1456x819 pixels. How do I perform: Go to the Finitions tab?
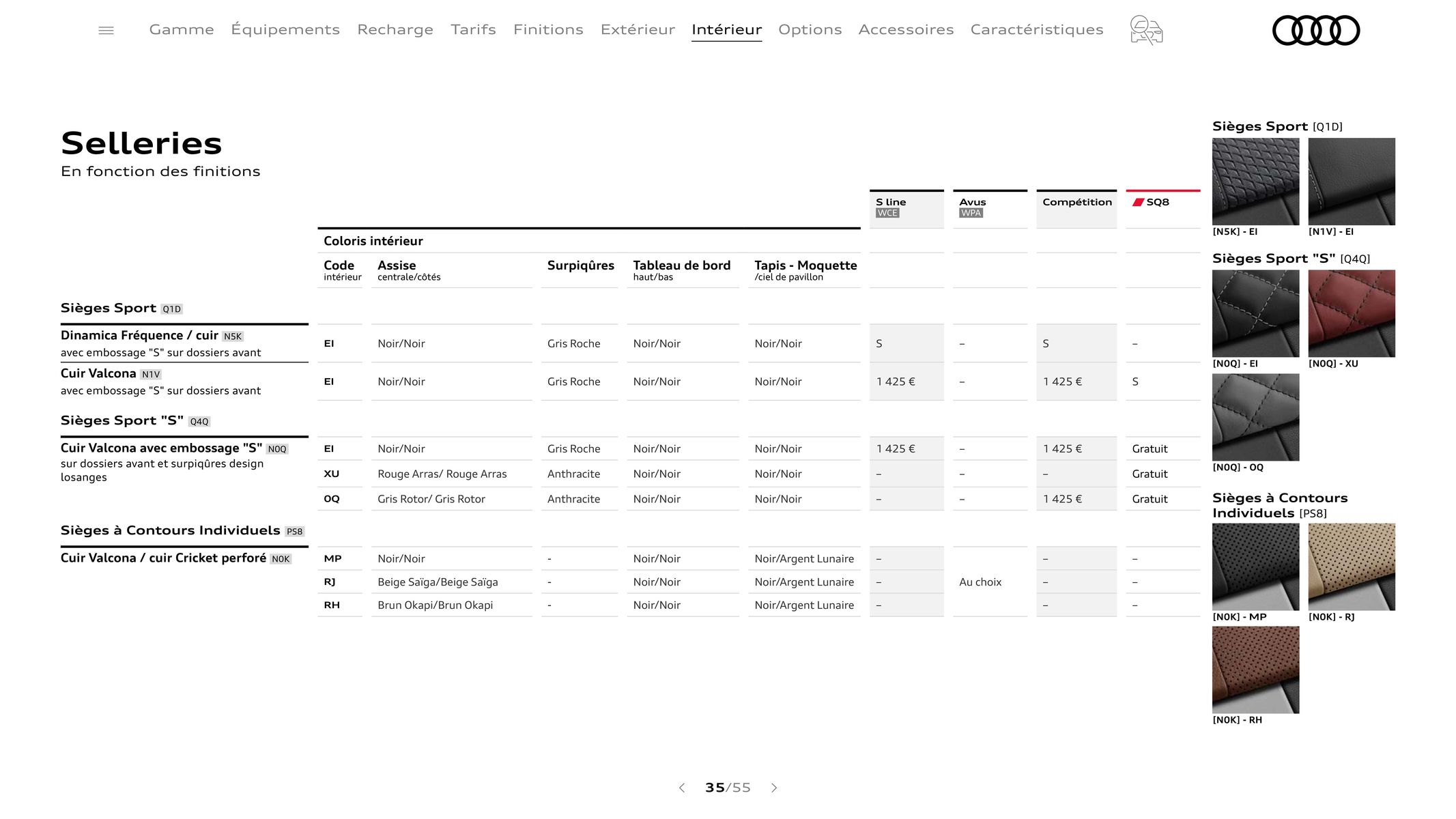point(548,29)
